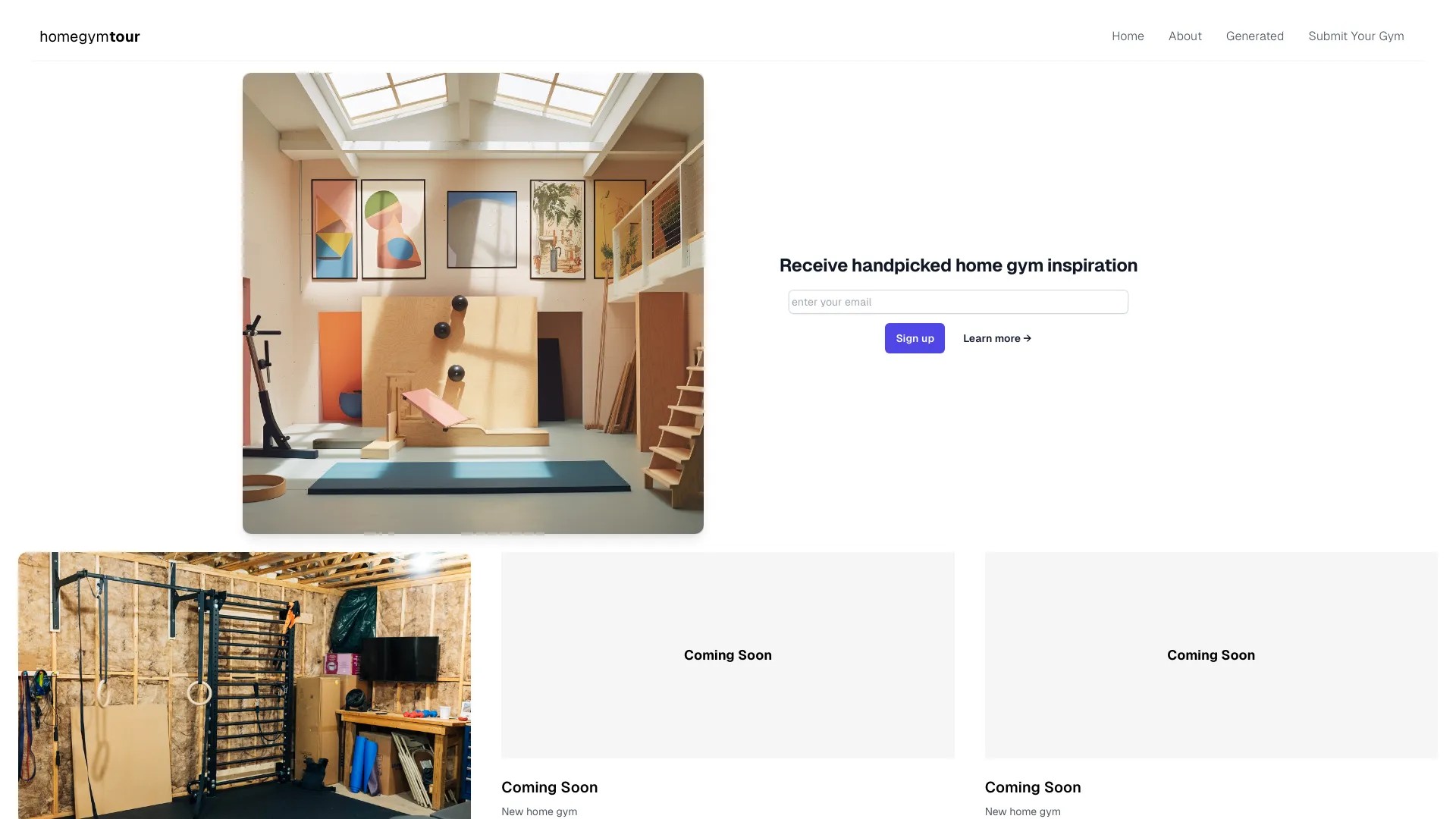This screenshot has height=819, width=1456.
Task: Click New home gym text under middle card
Action: pyautogui.click(x=538, y=811)
